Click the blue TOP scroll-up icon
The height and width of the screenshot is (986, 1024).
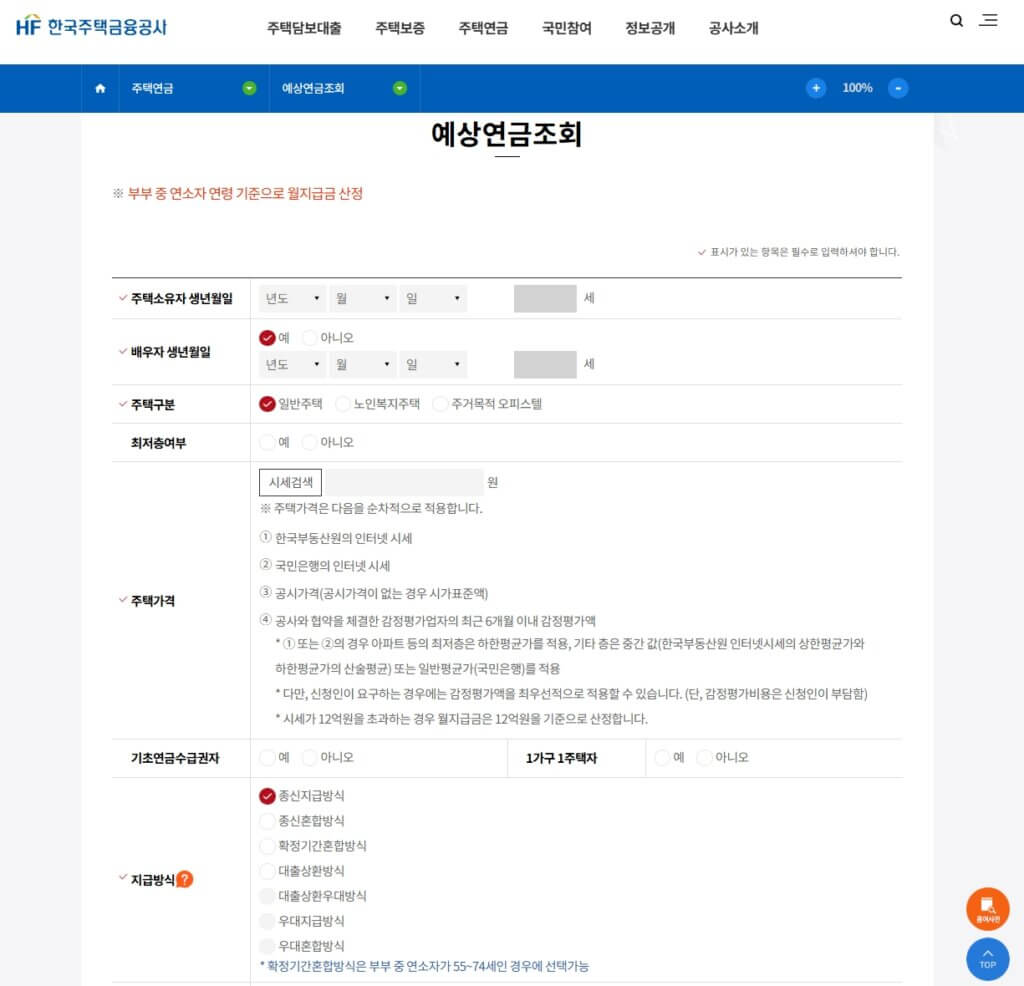point(987,959)
